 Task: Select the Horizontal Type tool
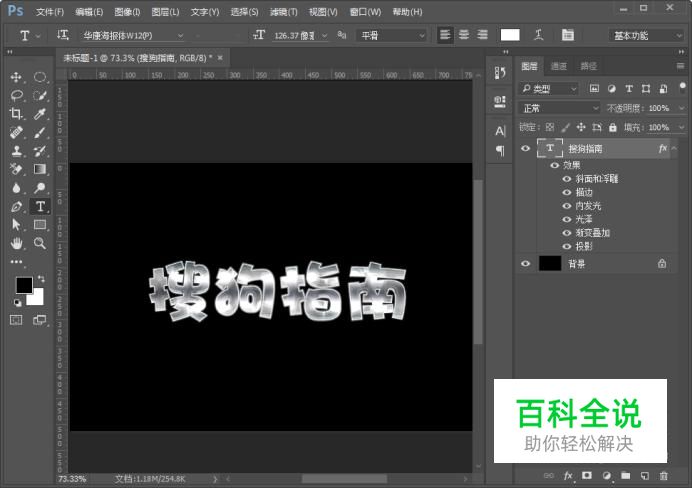[x=40, y=206]
